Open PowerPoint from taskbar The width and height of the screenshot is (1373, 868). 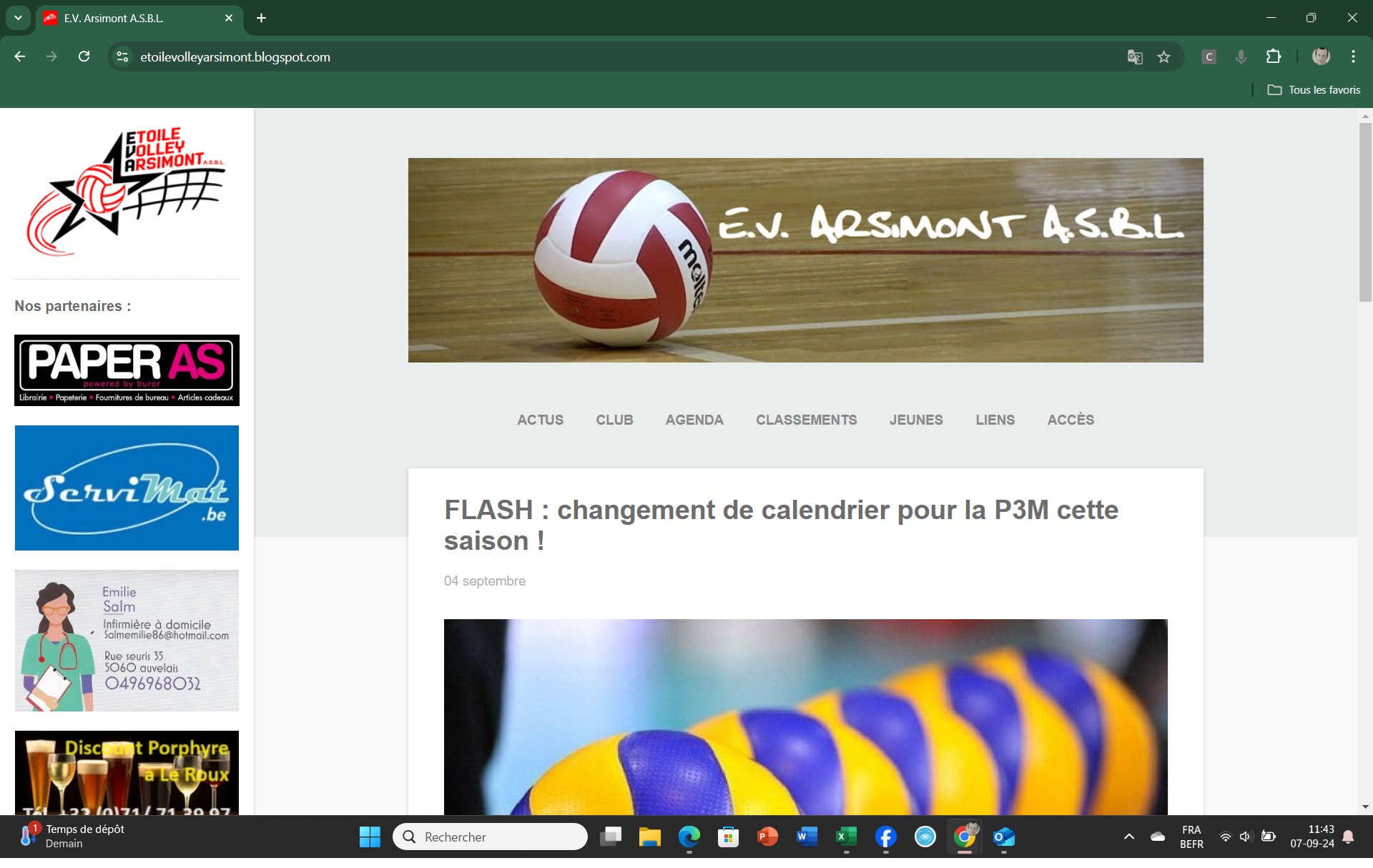tap(767, 837)
